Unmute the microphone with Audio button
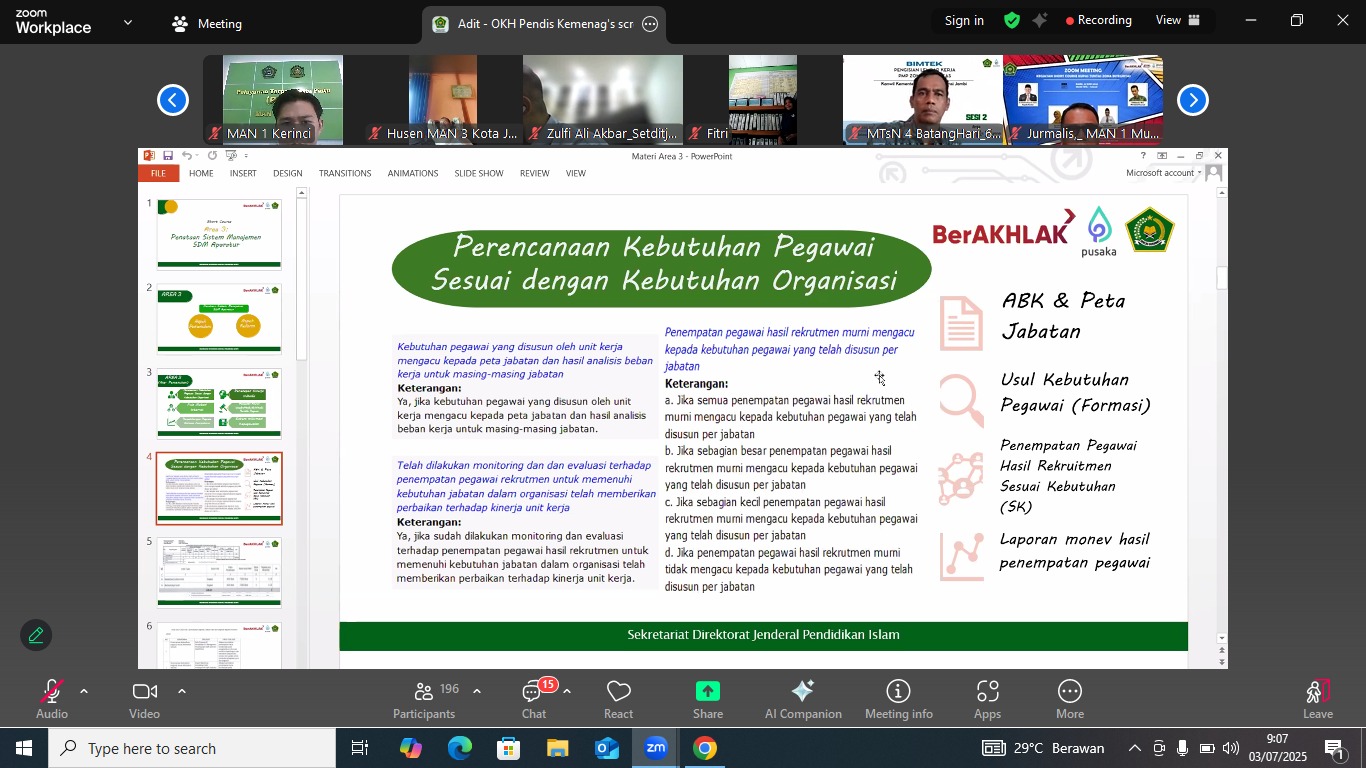The image size is (1366, 768). (51, 699)
